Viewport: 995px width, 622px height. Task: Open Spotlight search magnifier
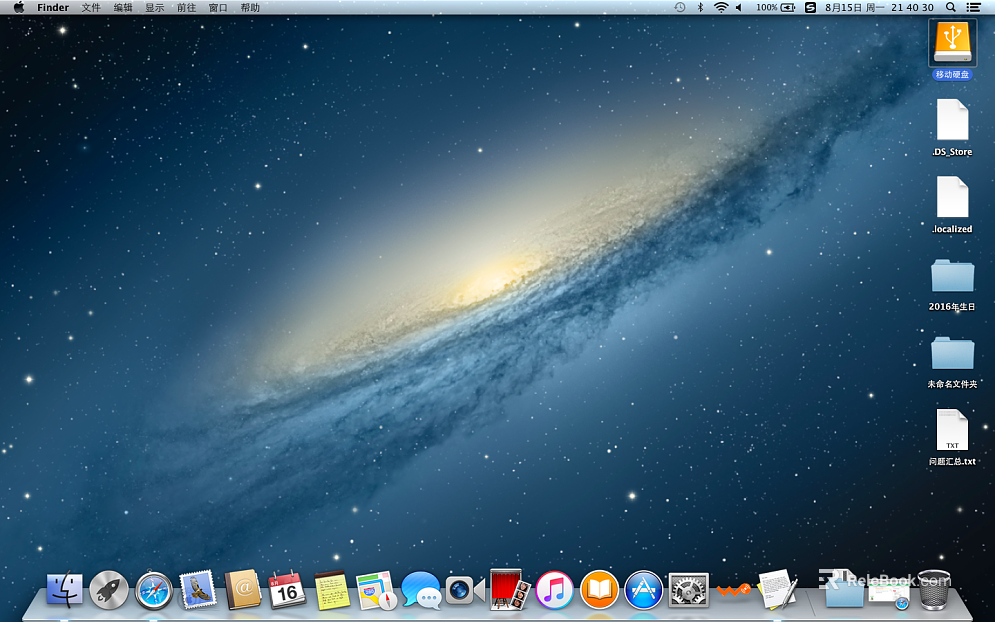coord(951,8)
